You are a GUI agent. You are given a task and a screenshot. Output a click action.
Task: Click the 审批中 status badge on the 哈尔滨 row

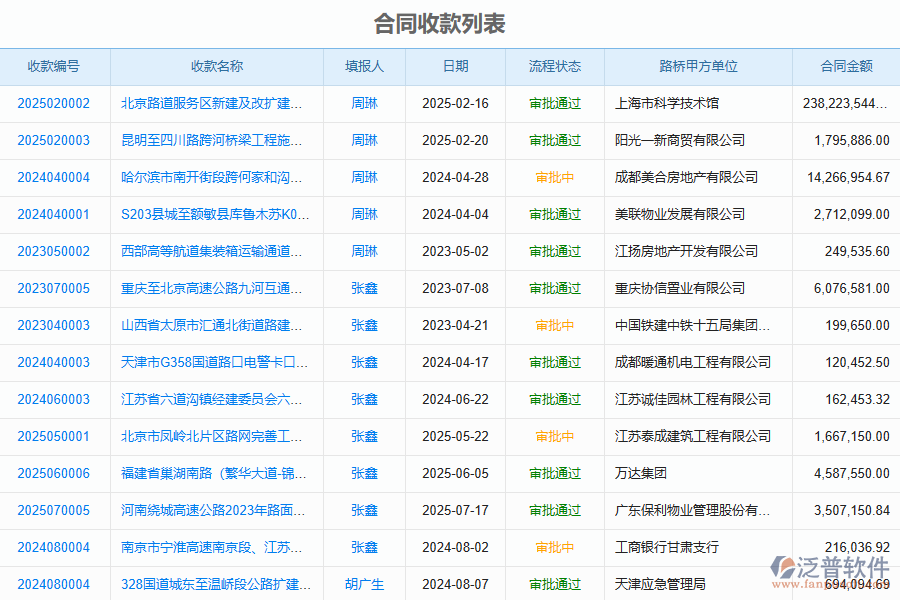coord(555,177)
